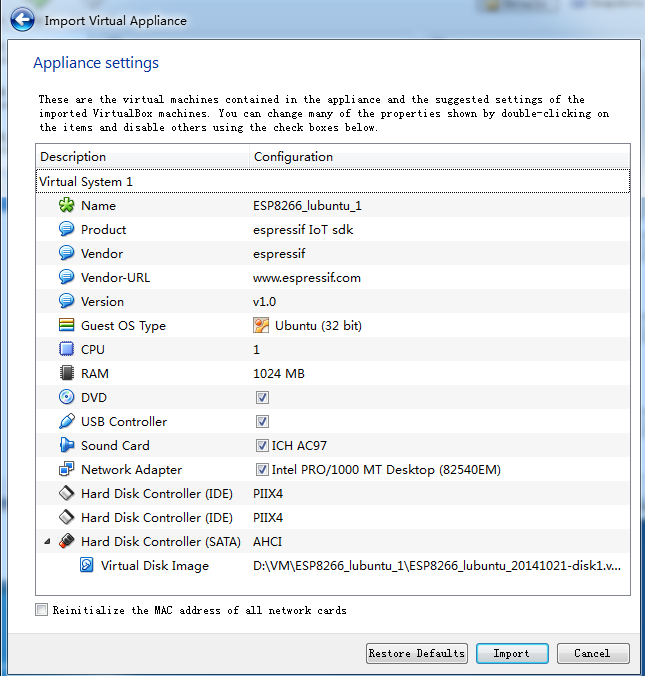Click the Restore Defaults button
Image resolution: width=645 pixels, height=676 pixels.
click(x=417, y=653)
